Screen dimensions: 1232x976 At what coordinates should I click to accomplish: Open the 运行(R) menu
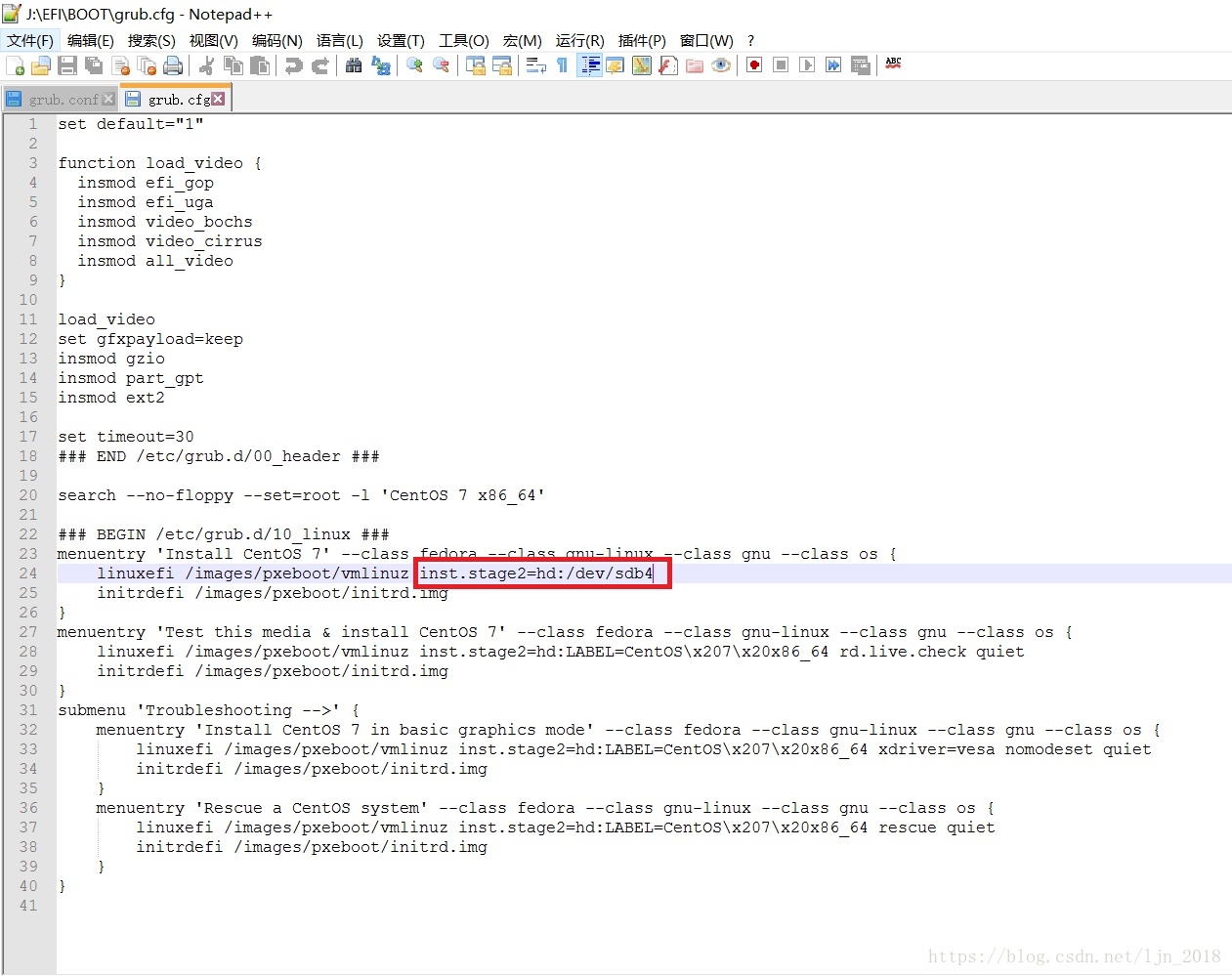pos(580,40)
